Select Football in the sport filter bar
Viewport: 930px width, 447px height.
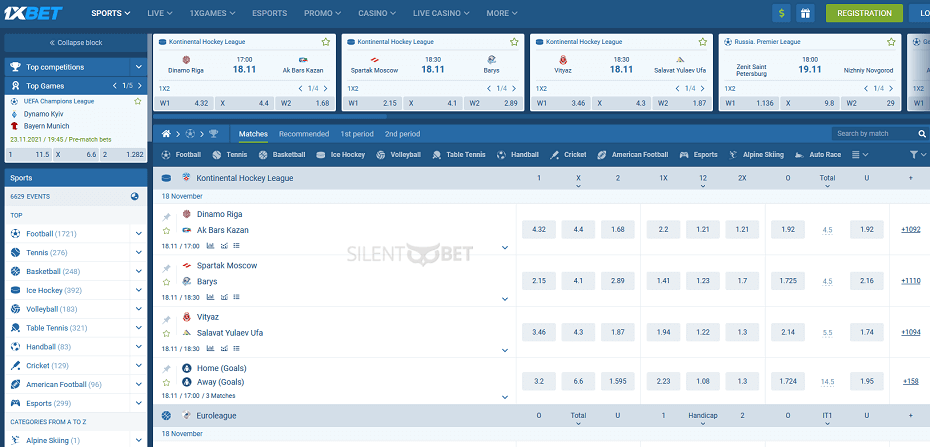point(181,155)
